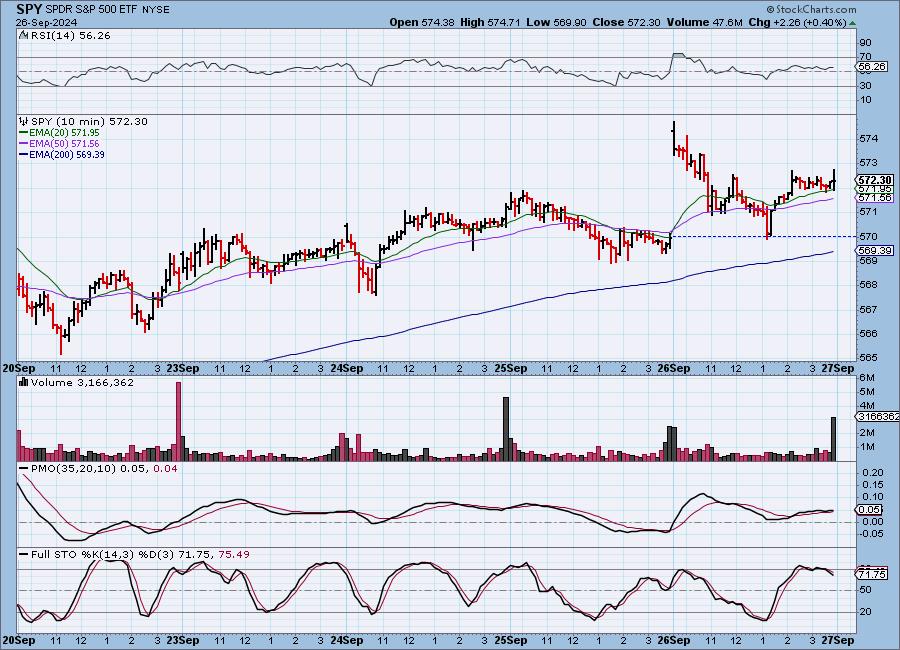Click the EMA(20) 571.95 legend entry

(x=59, y=133)
